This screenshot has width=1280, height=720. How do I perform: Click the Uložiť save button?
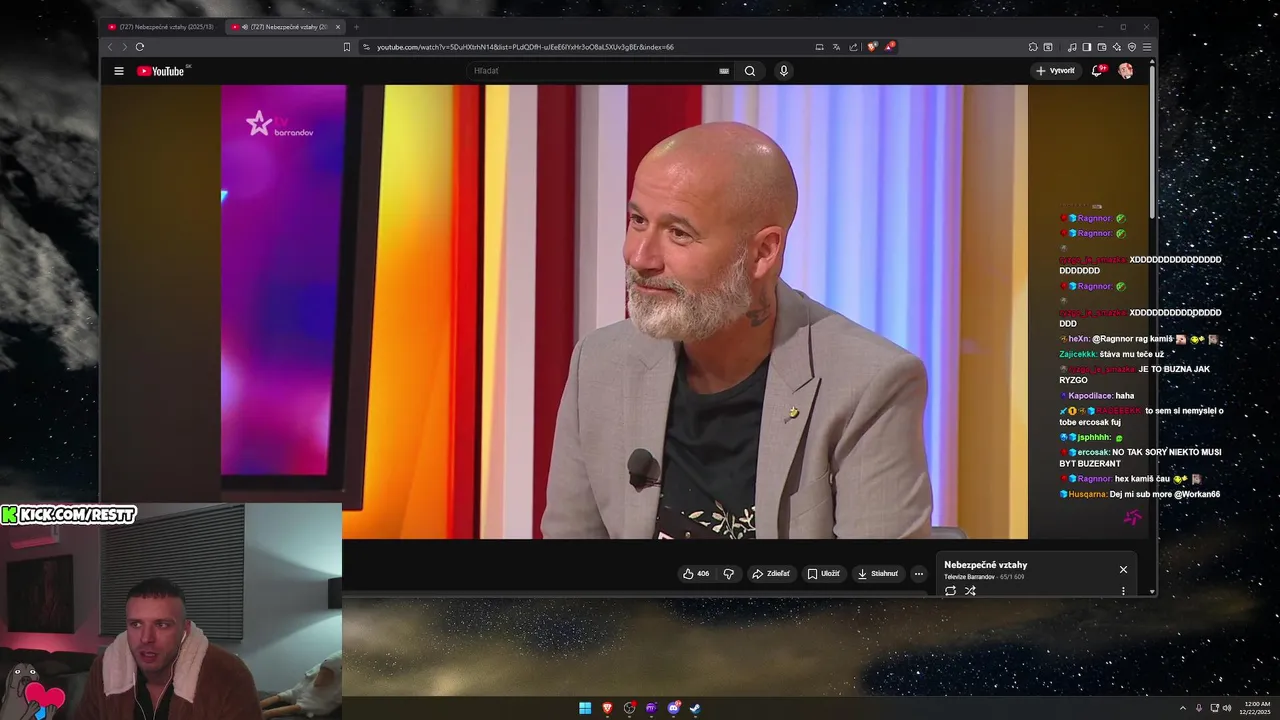824,574
